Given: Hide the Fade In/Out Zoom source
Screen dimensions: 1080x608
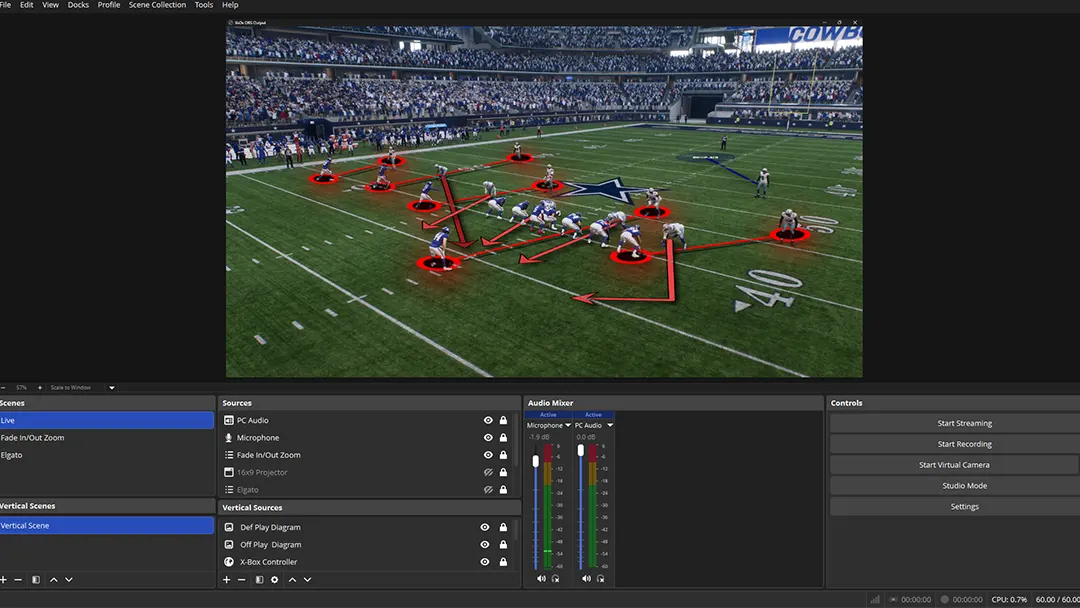Looking at the screenshot, I should [x=488, y=454].
